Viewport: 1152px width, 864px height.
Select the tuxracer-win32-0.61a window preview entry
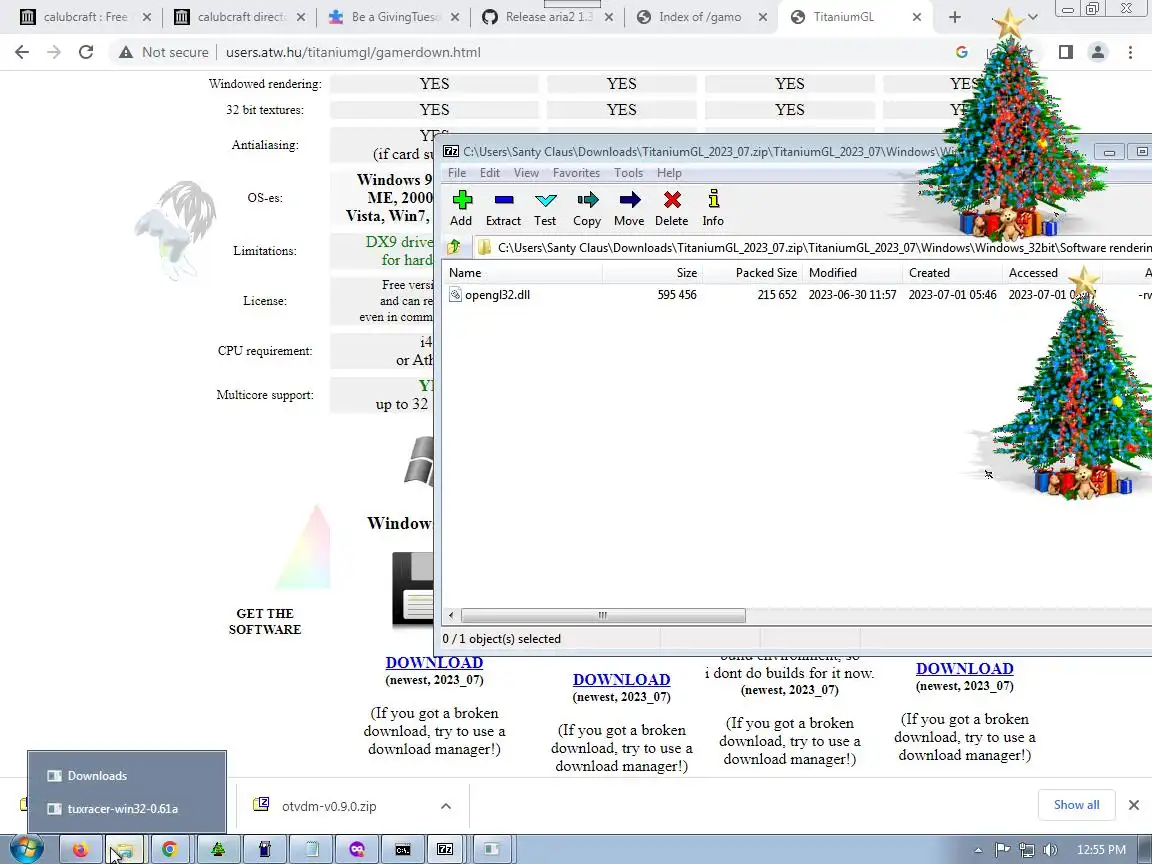tap(126, 809)
